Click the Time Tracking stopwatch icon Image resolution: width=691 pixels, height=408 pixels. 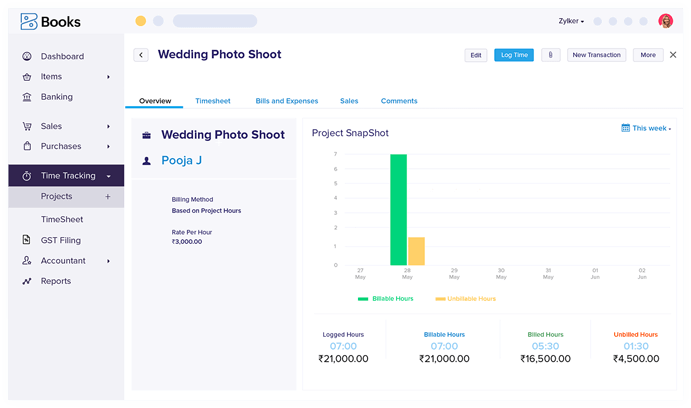pyautogui.click(x=27, y=176)
